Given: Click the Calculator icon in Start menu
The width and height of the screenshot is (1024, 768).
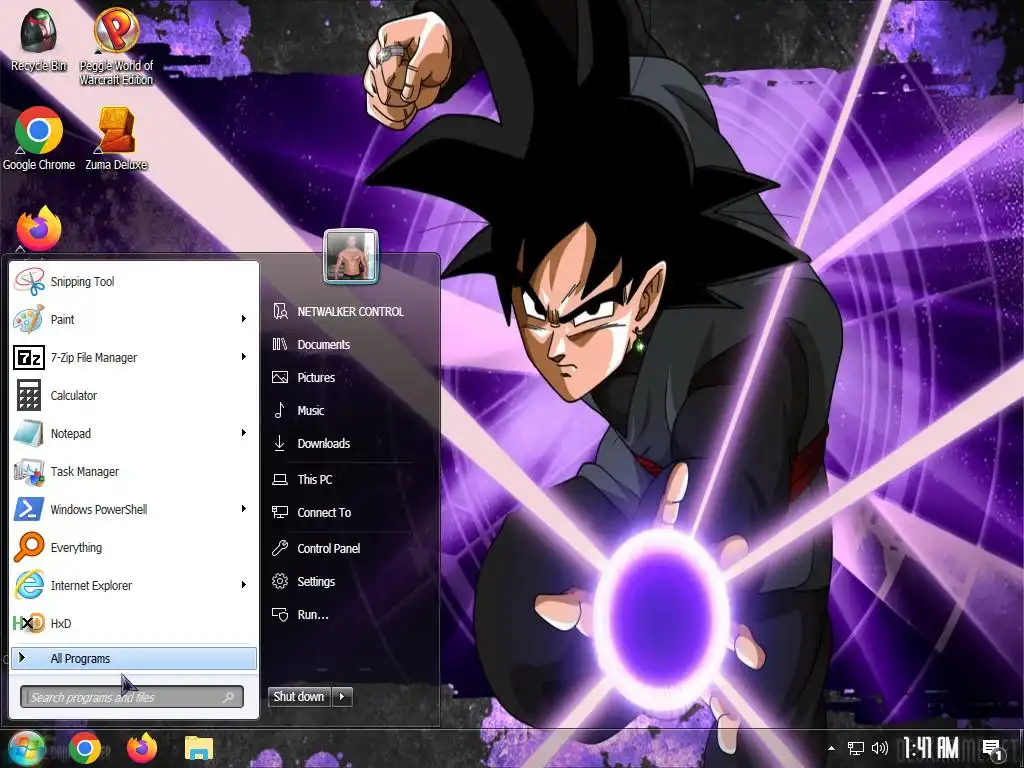Looking at the screenshot, I should click(29, 395).
